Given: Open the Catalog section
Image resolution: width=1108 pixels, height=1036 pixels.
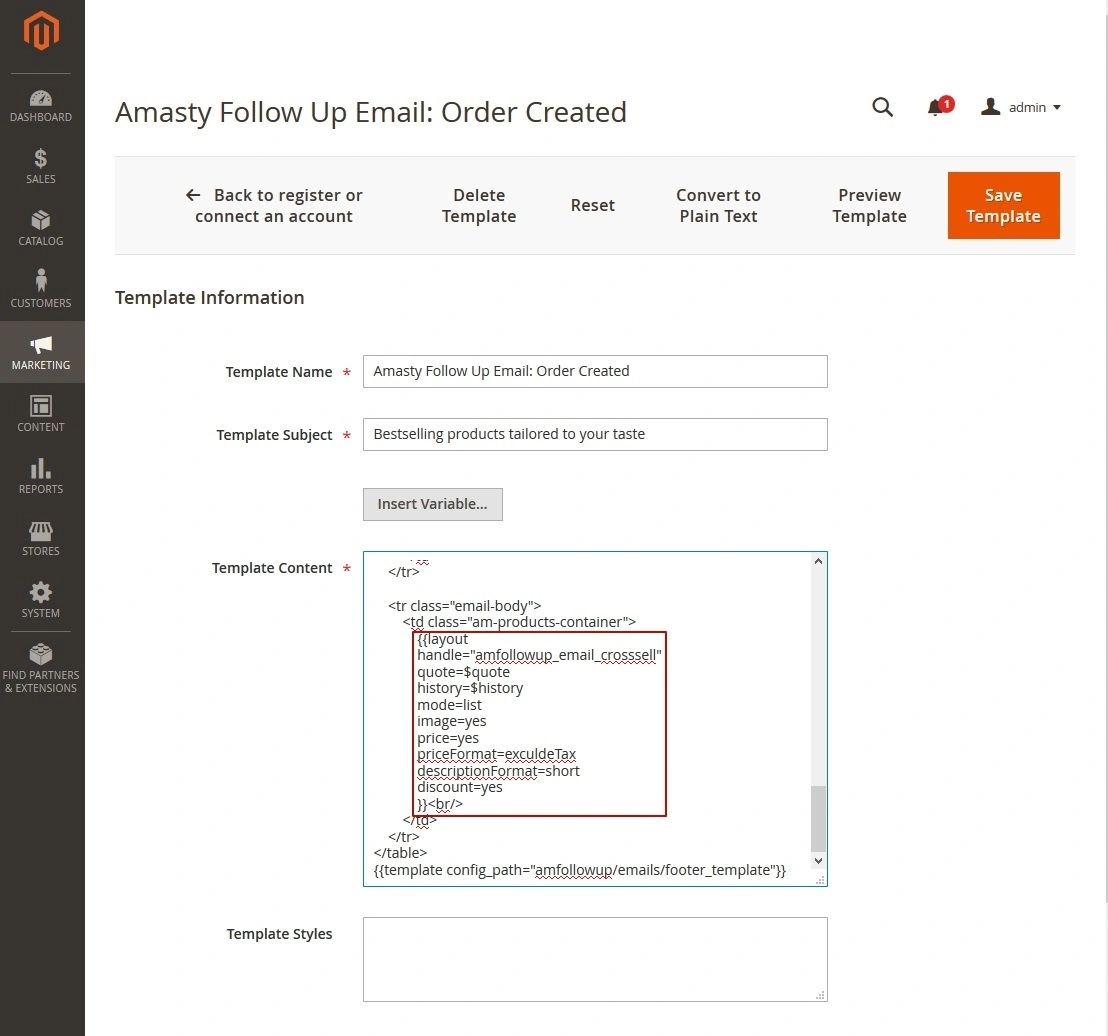Looking at the screenshot, I should point(40,228).
